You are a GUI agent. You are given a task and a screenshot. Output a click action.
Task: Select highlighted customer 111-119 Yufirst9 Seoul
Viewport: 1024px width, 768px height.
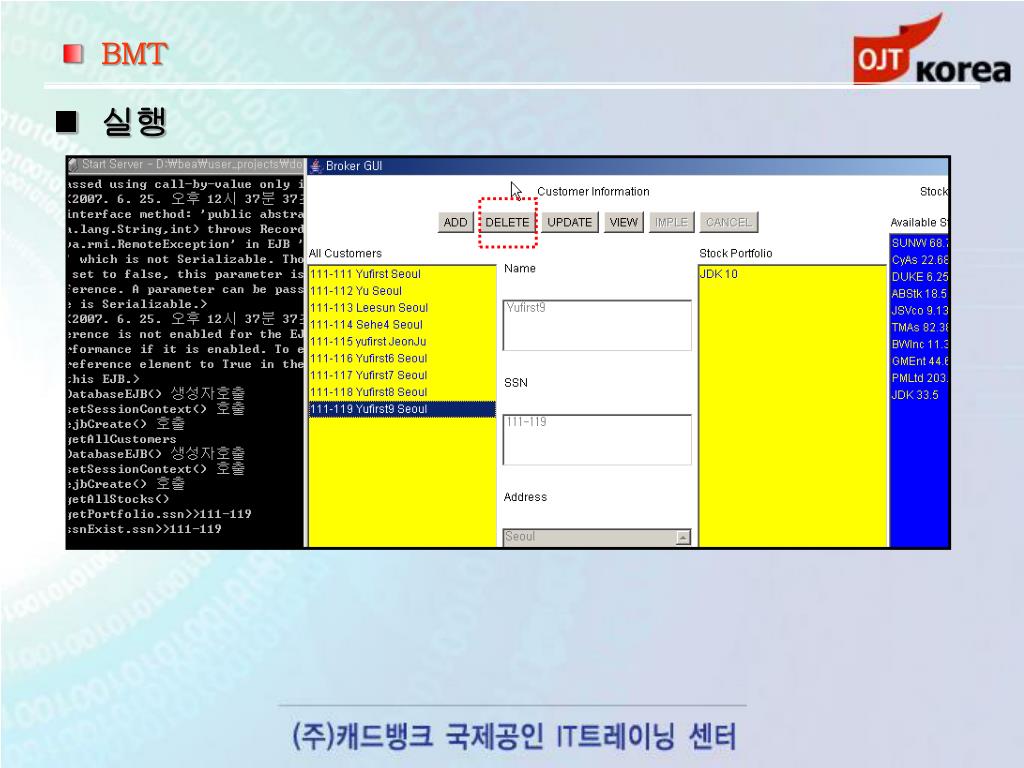(402, 409)
